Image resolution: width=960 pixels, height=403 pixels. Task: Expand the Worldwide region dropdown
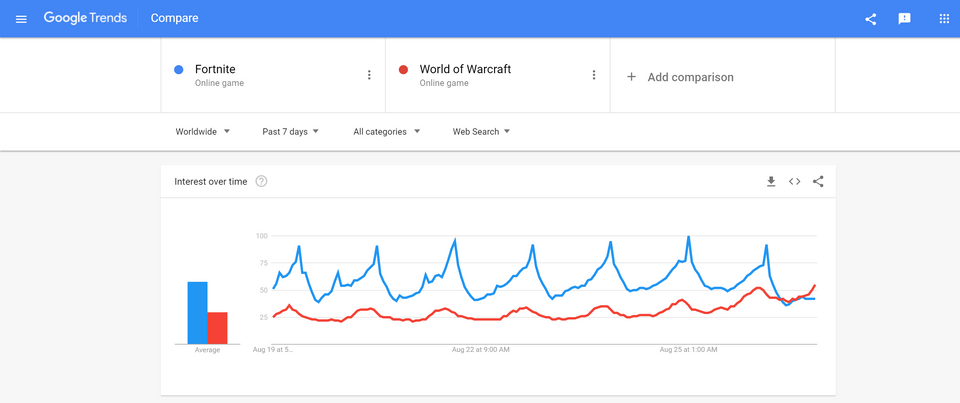tap(203, 131)
